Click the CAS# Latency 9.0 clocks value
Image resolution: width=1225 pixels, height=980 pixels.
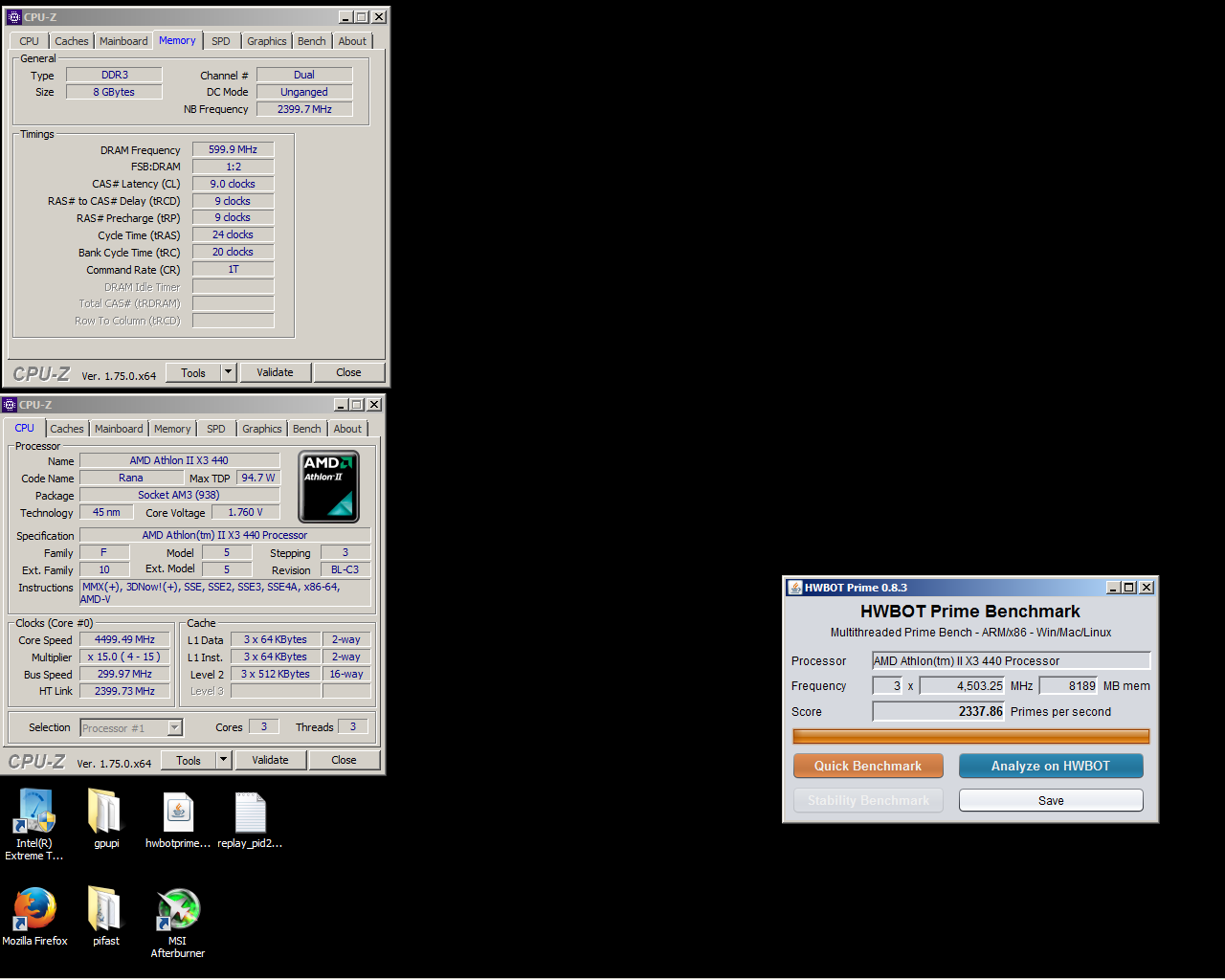point(233,184)
